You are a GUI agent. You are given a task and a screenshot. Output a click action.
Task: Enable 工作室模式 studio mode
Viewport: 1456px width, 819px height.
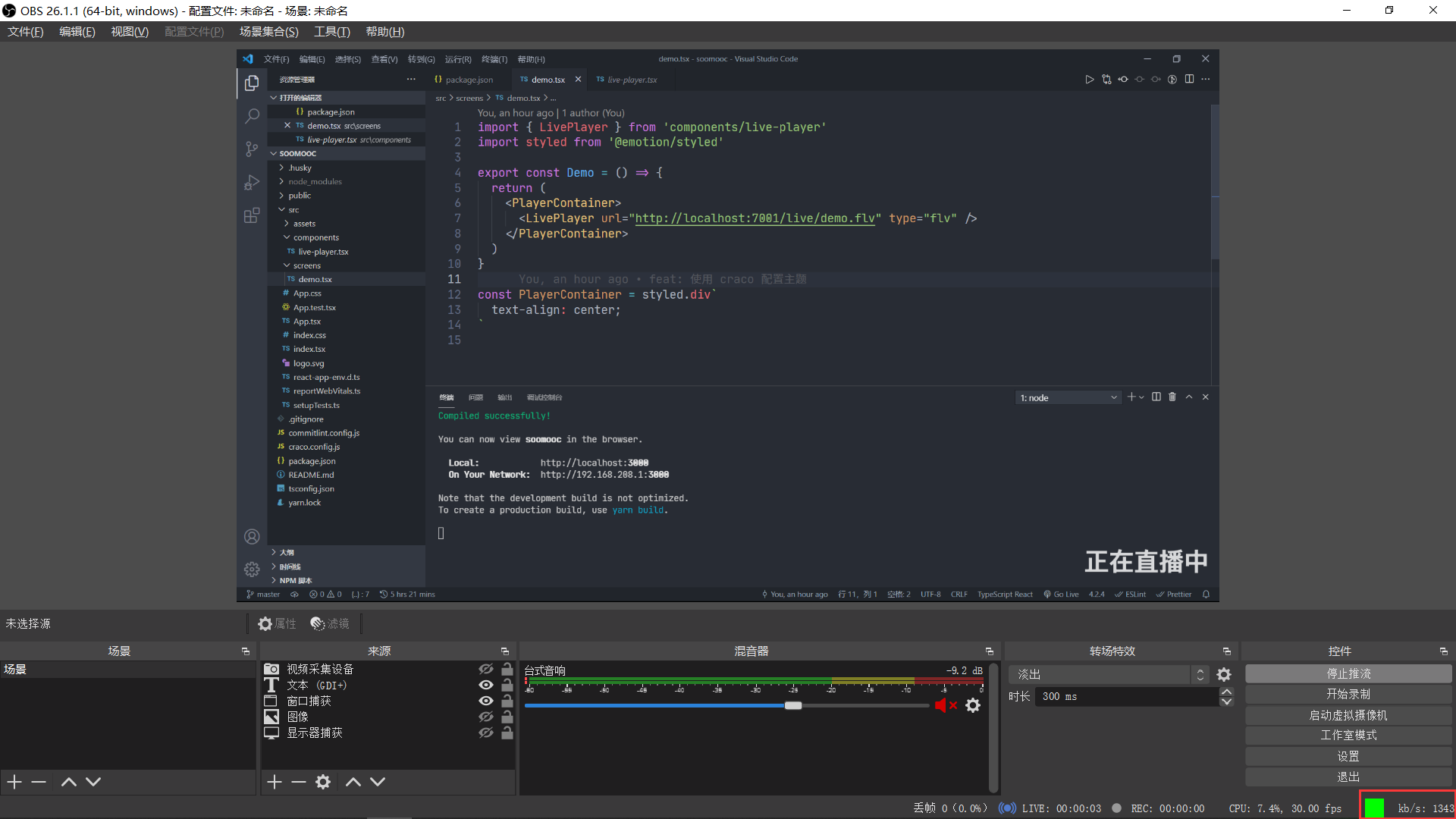click(1348, 735)
